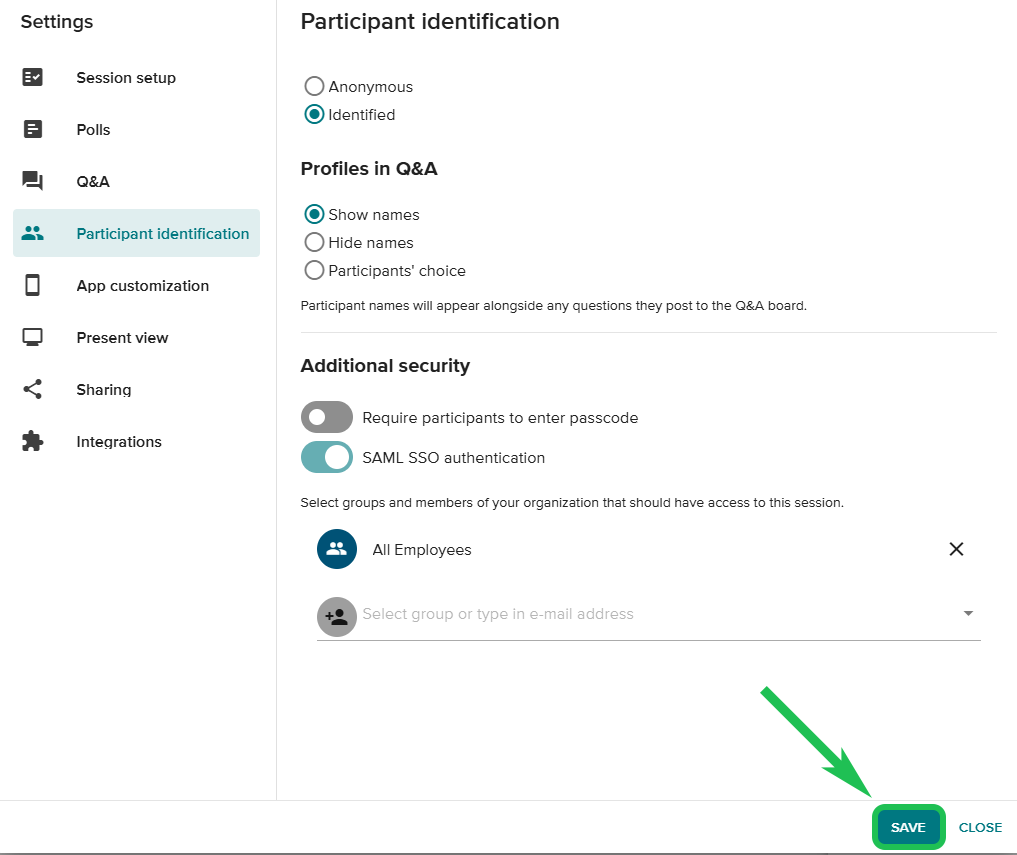Click the Session setup checklist icon

click(x=33, y=78)
